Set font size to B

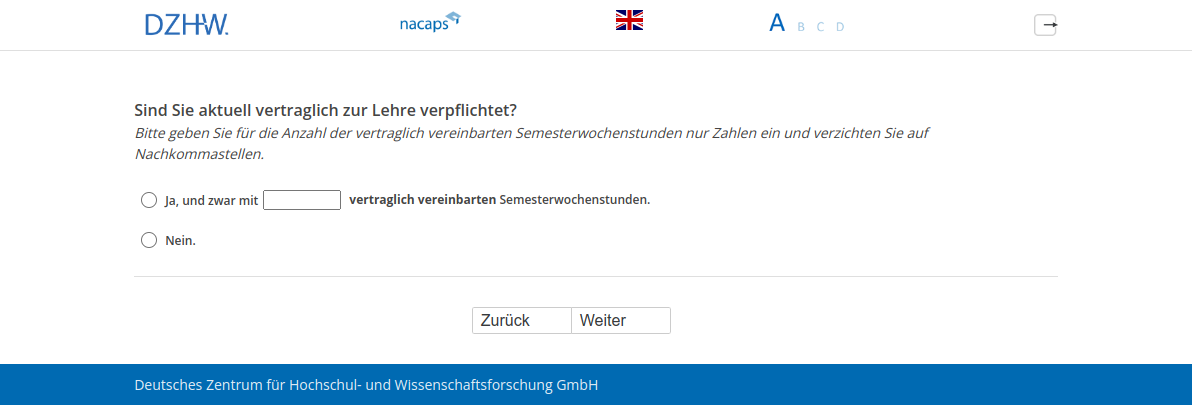coord(801,27)
